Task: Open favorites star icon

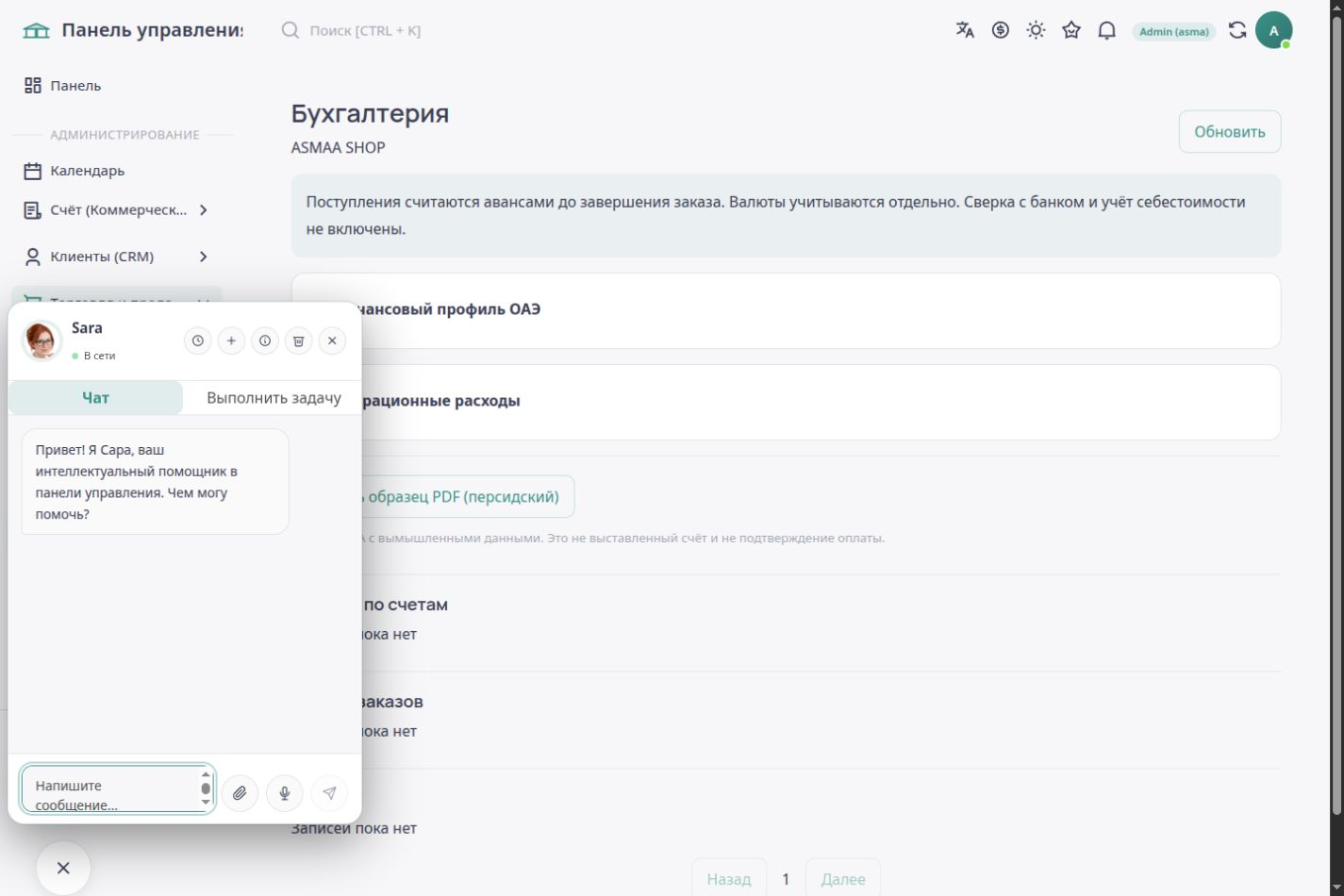Action: [1071, 30]
